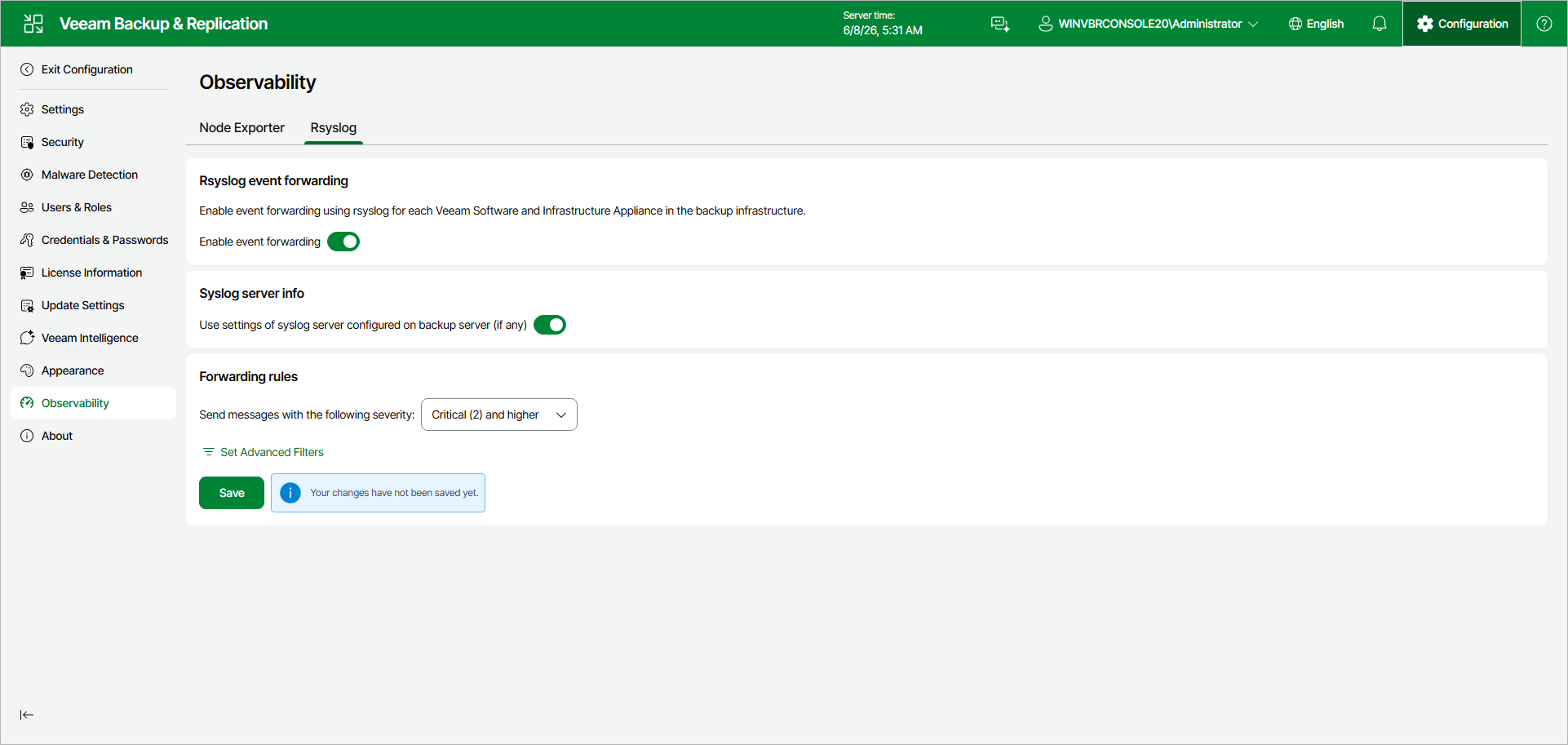Disable the Enable event forwarding toggle
Viewport: 1568px width, 745px height.
343,242
